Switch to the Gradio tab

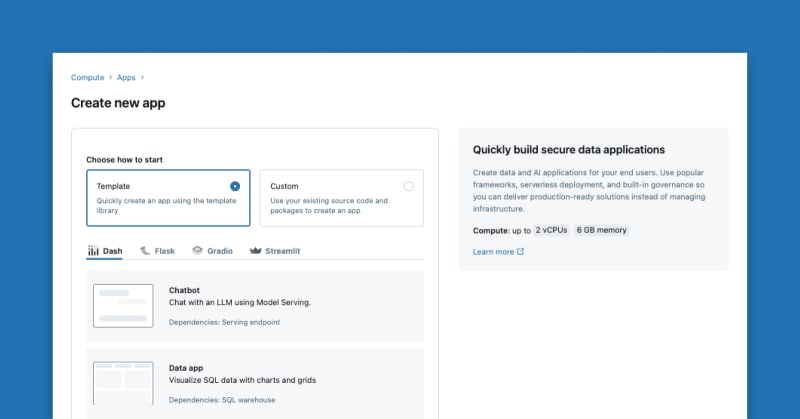(x=219, y=251)
